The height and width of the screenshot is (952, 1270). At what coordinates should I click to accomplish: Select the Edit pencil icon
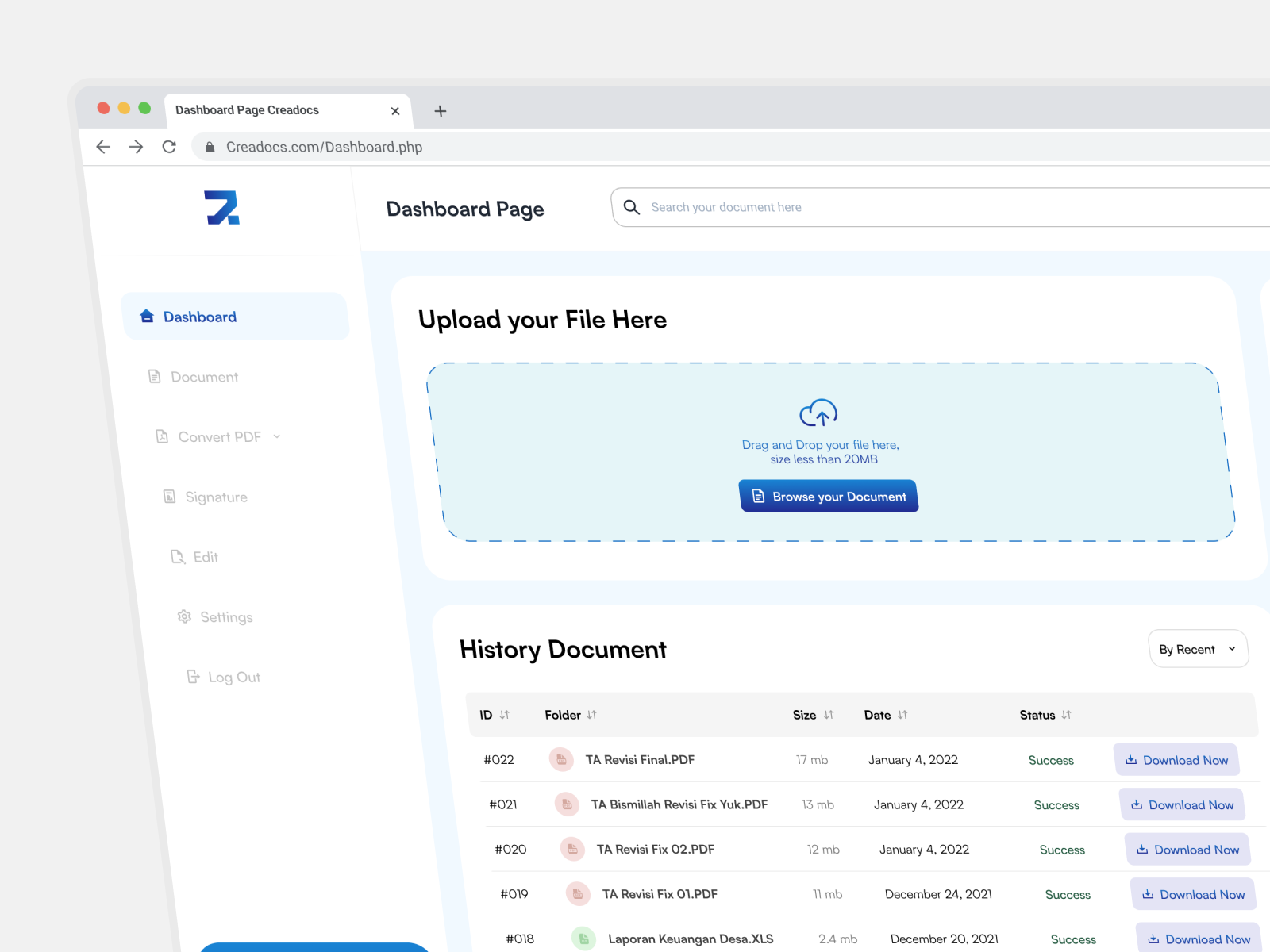pyautogui.click(x=176, y=556)
